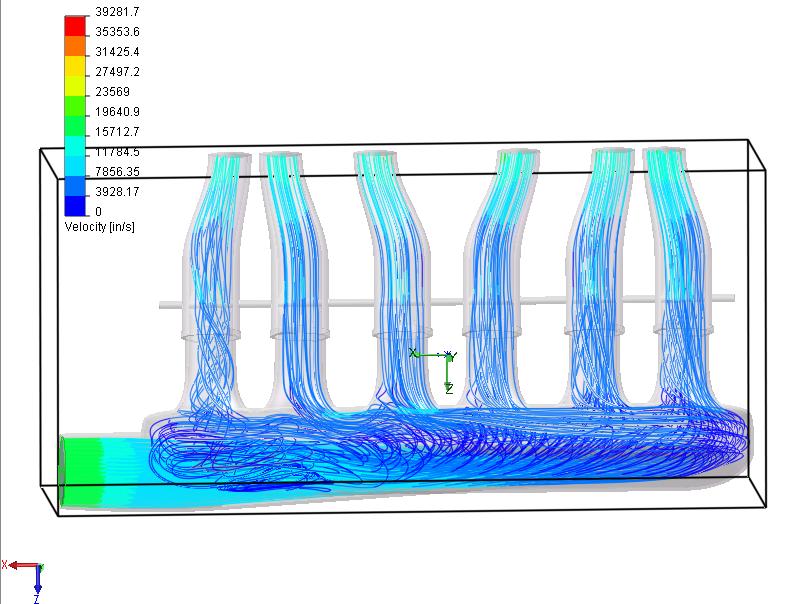Click the rightmost runner outlet at top
This screenshot has height=604, width=796.
[666, 154]
